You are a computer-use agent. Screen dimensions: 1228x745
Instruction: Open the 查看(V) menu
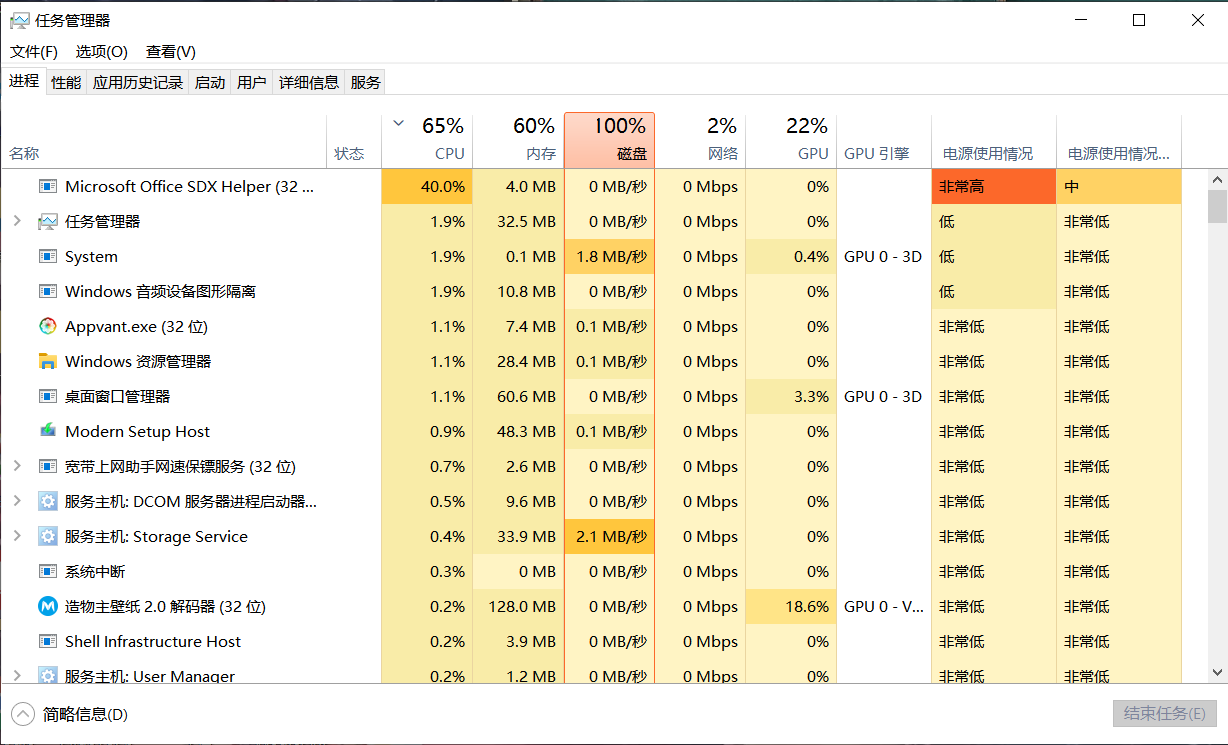click(x=171, y=51)
